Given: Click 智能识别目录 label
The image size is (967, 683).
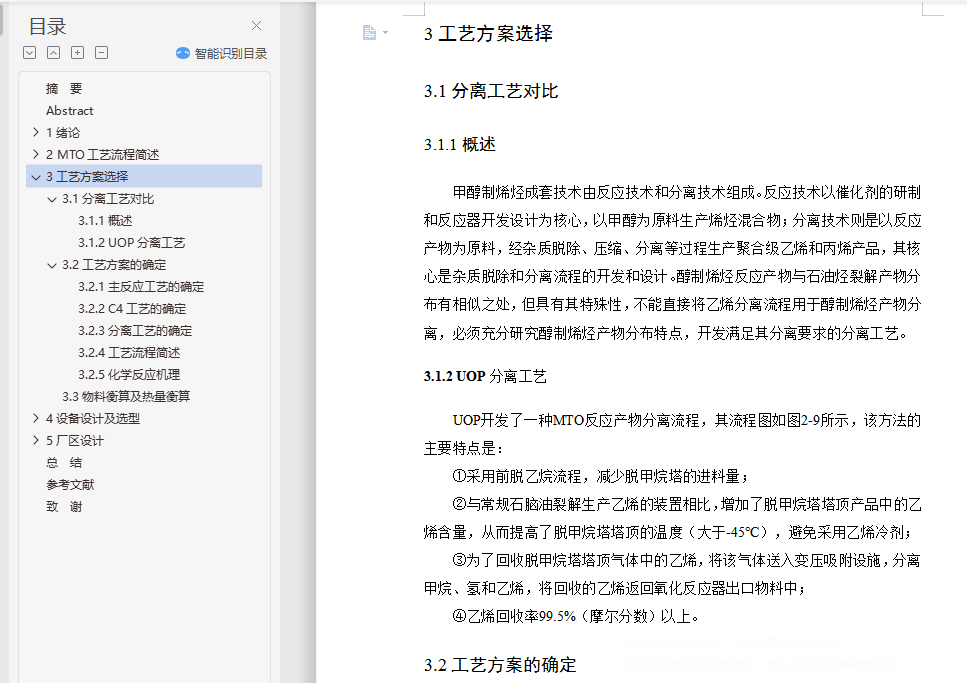Looking at the screenshot, I should pyautogui.click(x=231, y=54).
